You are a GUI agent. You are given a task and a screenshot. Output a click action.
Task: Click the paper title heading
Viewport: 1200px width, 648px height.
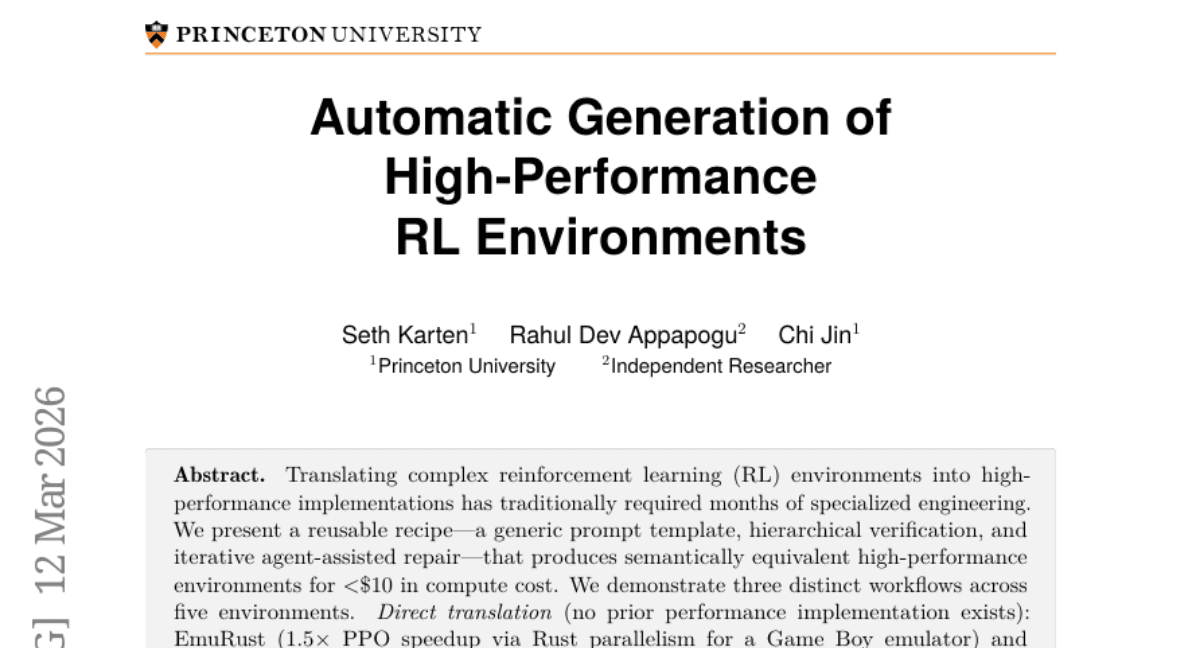click(600, 177)
